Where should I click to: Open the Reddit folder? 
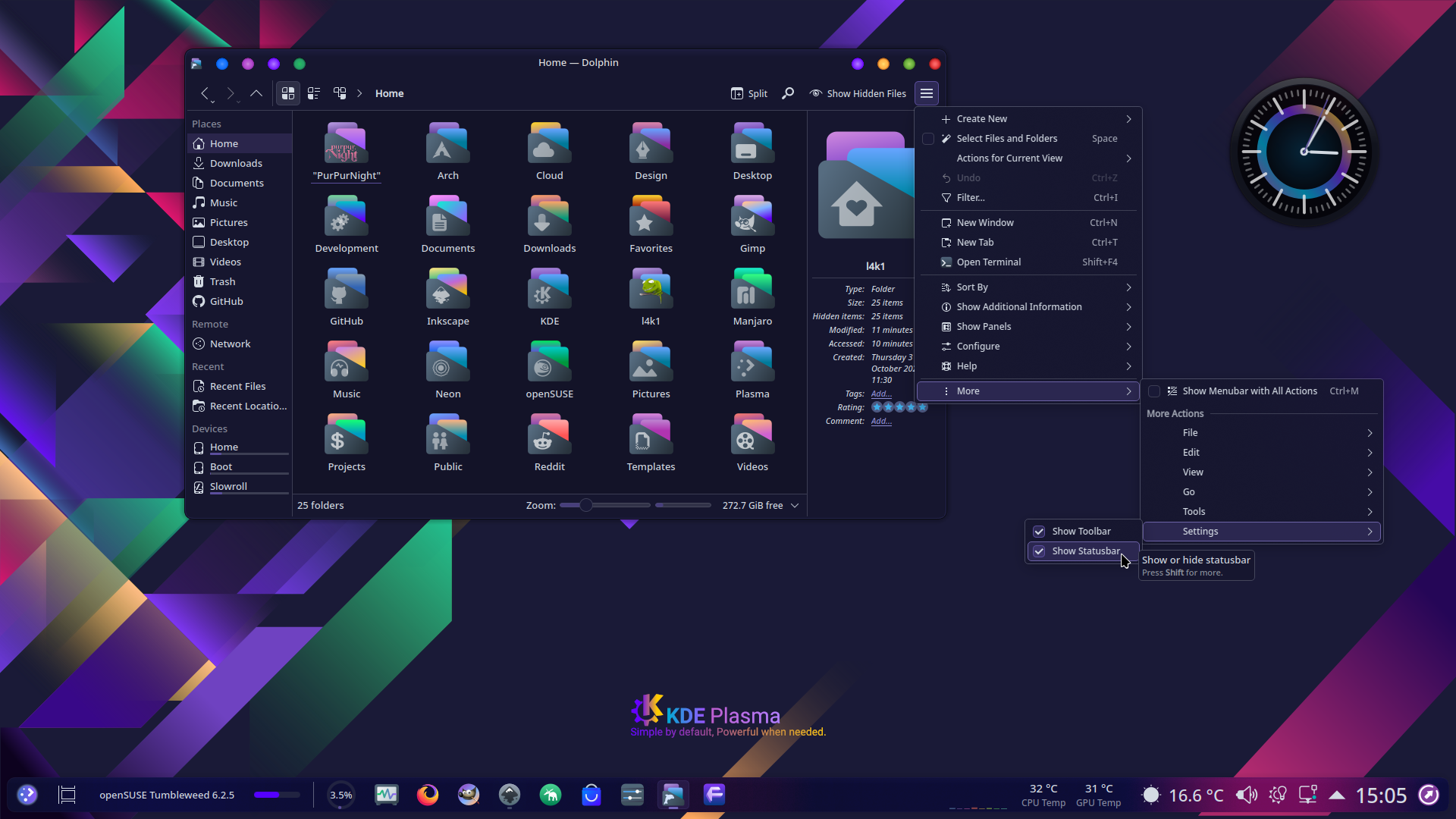point(550,443)
